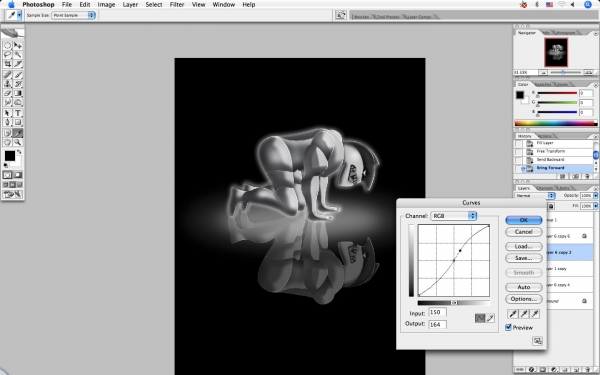
Task: Select the Lasso tool
Action: 7,55
